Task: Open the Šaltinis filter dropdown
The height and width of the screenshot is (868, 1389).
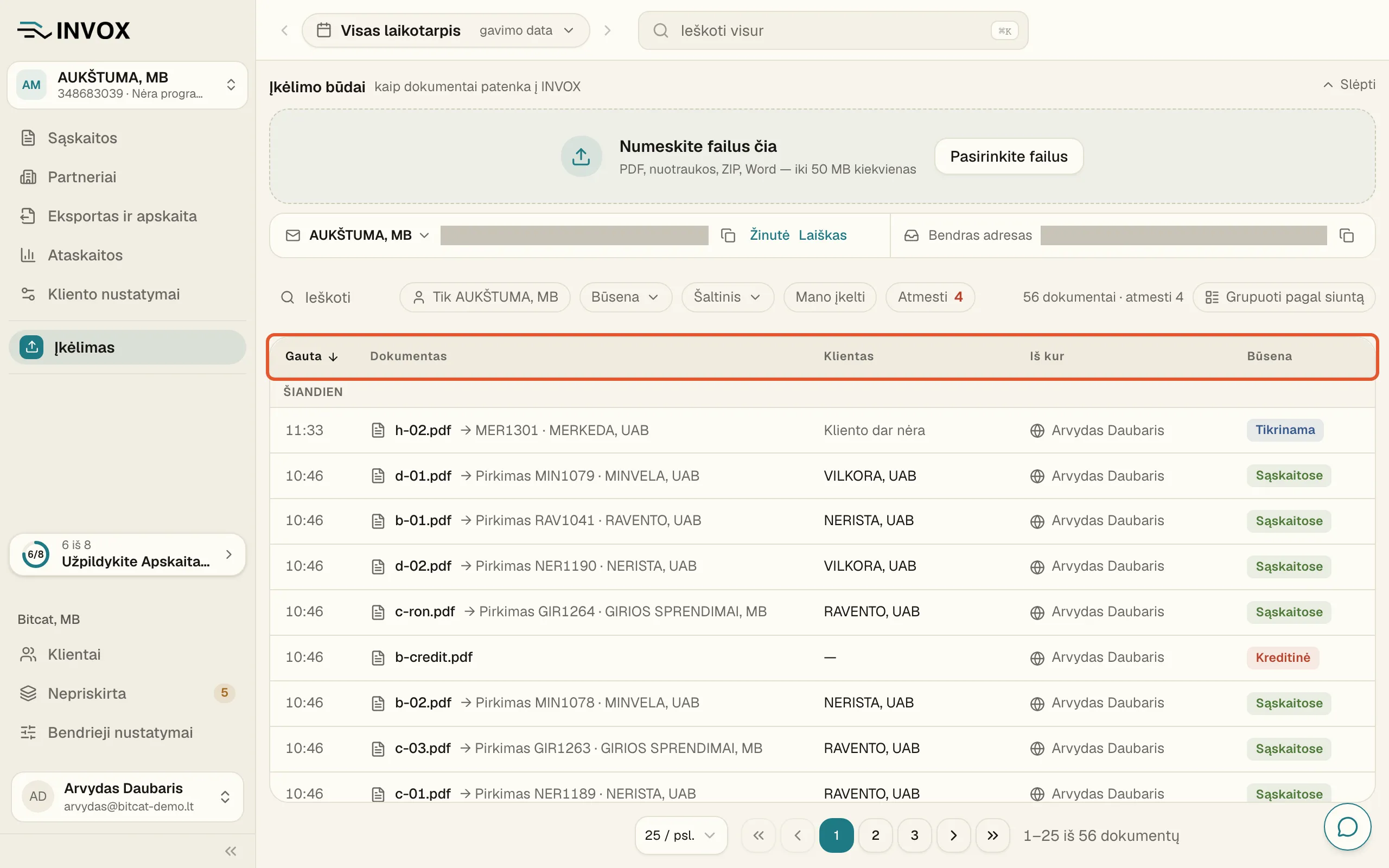Action: pos(727,297)
